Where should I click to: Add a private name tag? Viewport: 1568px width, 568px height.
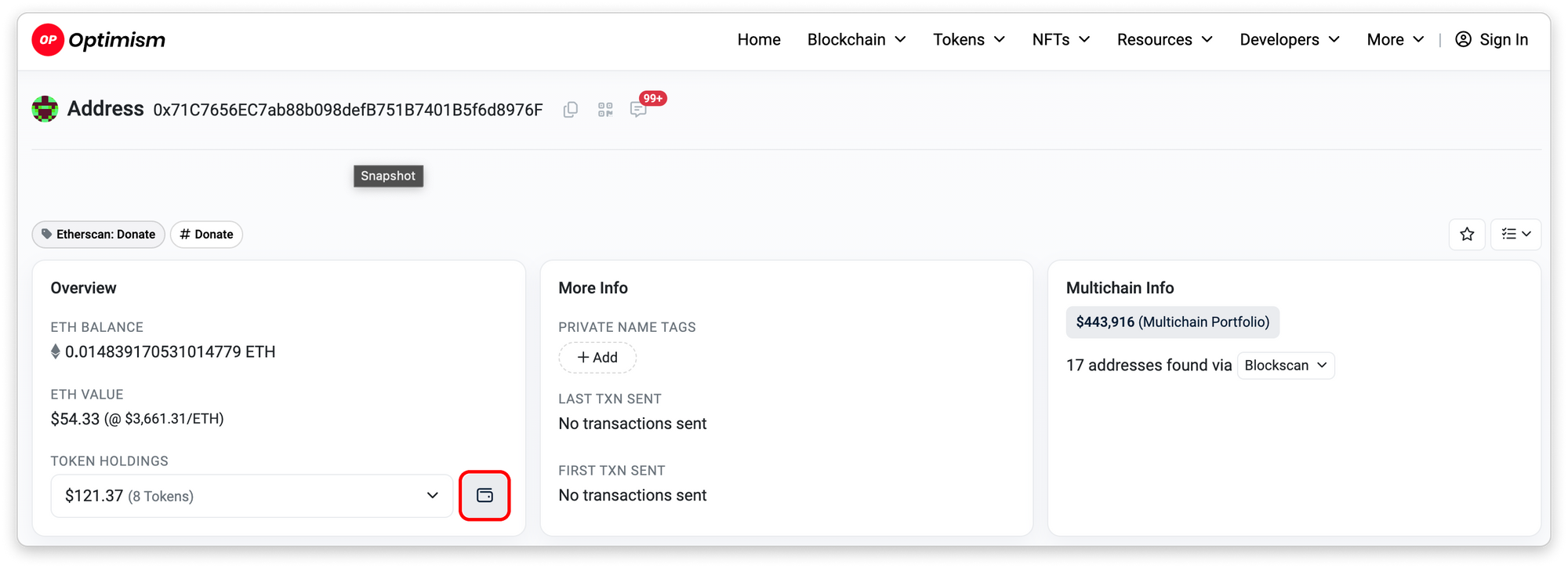click(x=597, y=358)
